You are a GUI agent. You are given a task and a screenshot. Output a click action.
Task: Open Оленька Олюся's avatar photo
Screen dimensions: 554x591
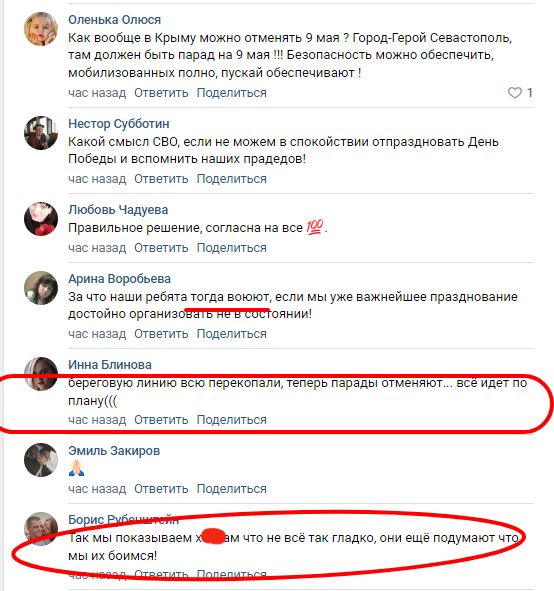(x=41, y=29)
